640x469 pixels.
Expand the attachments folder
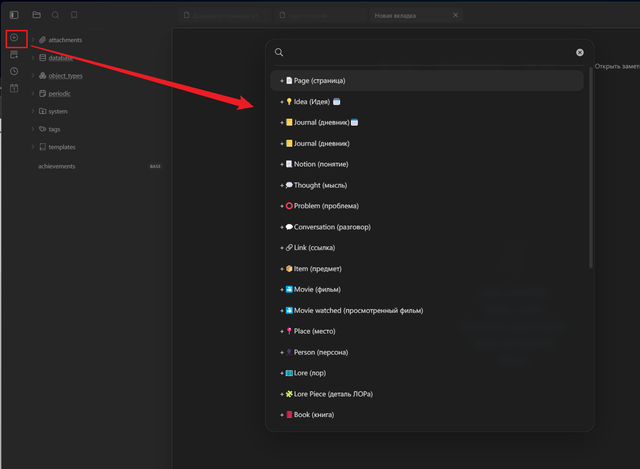tap(60, 40)
